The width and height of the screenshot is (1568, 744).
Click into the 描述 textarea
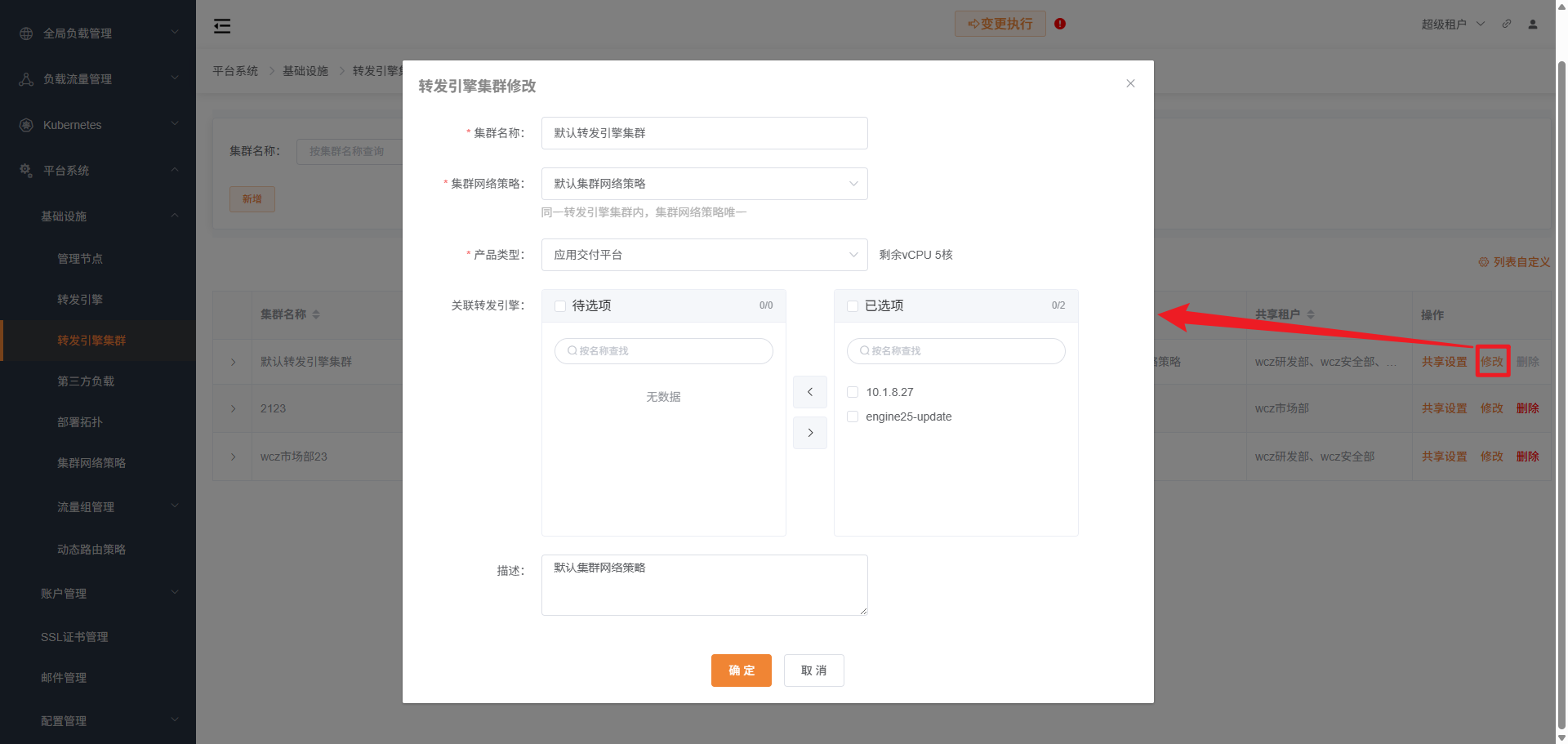pos(704,585)
